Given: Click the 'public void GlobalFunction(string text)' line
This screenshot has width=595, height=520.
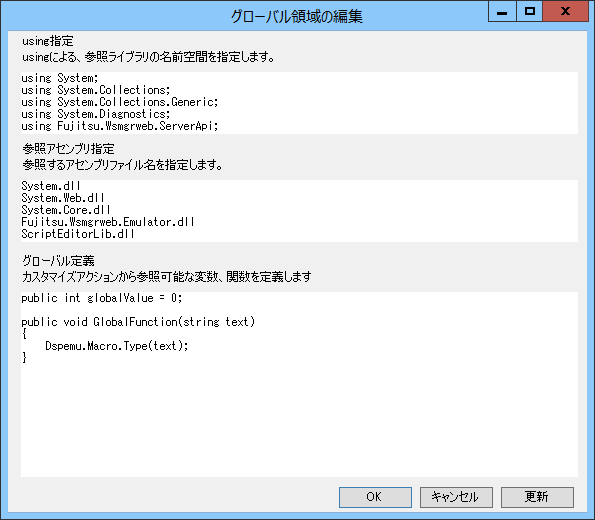Looking at the screenshot, I should click(x=138, y=322).
